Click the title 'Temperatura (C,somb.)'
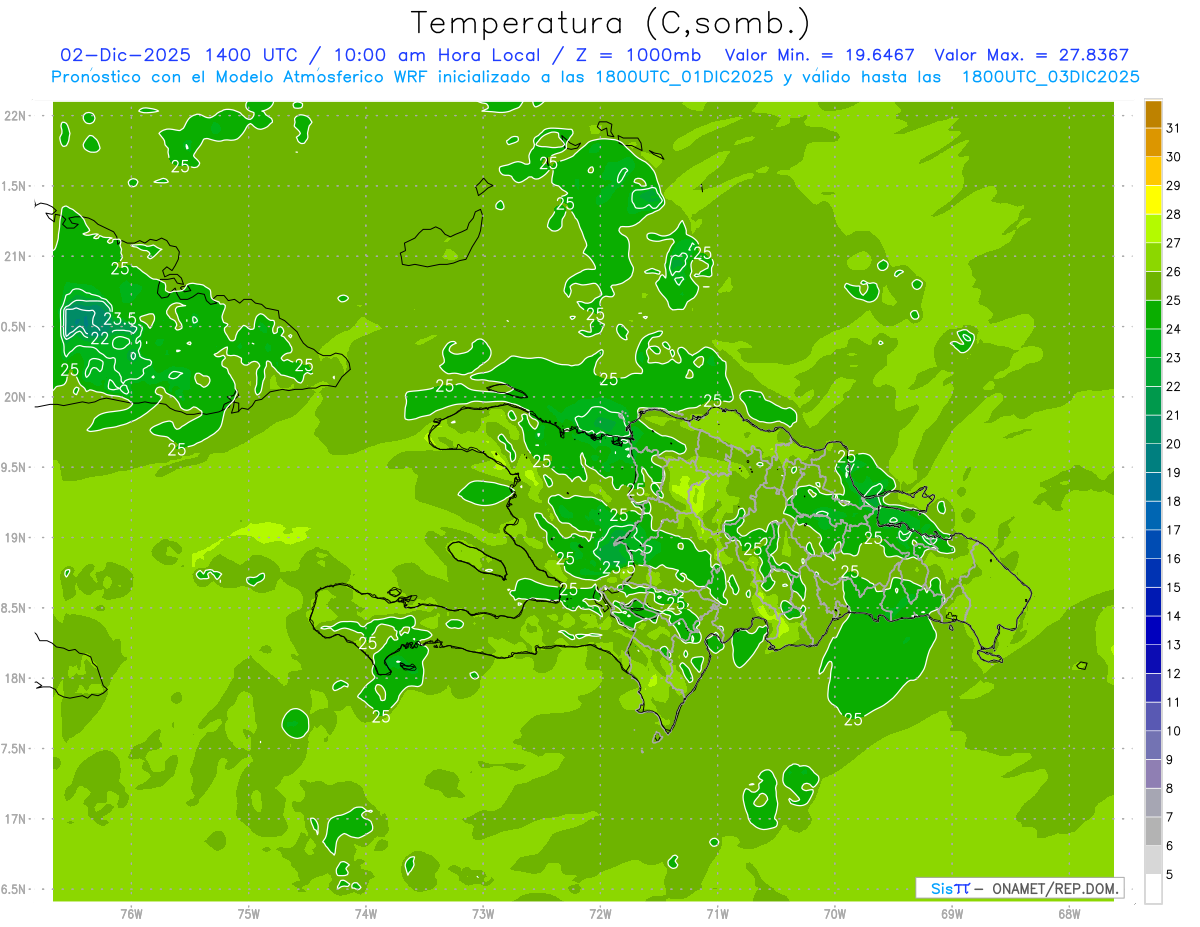The height and width of the screenshot is (927, 1200). 611,22
